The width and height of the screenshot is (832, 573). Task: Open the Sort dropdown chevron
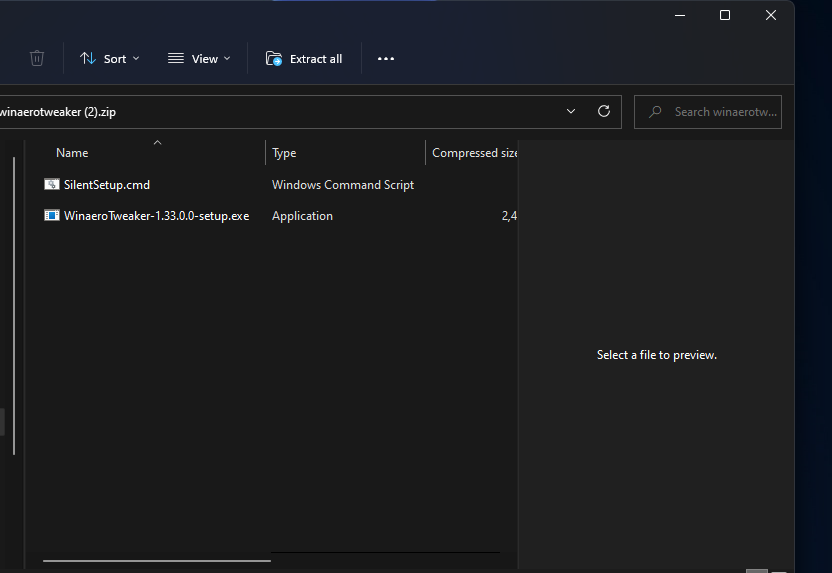pos(136,59)
